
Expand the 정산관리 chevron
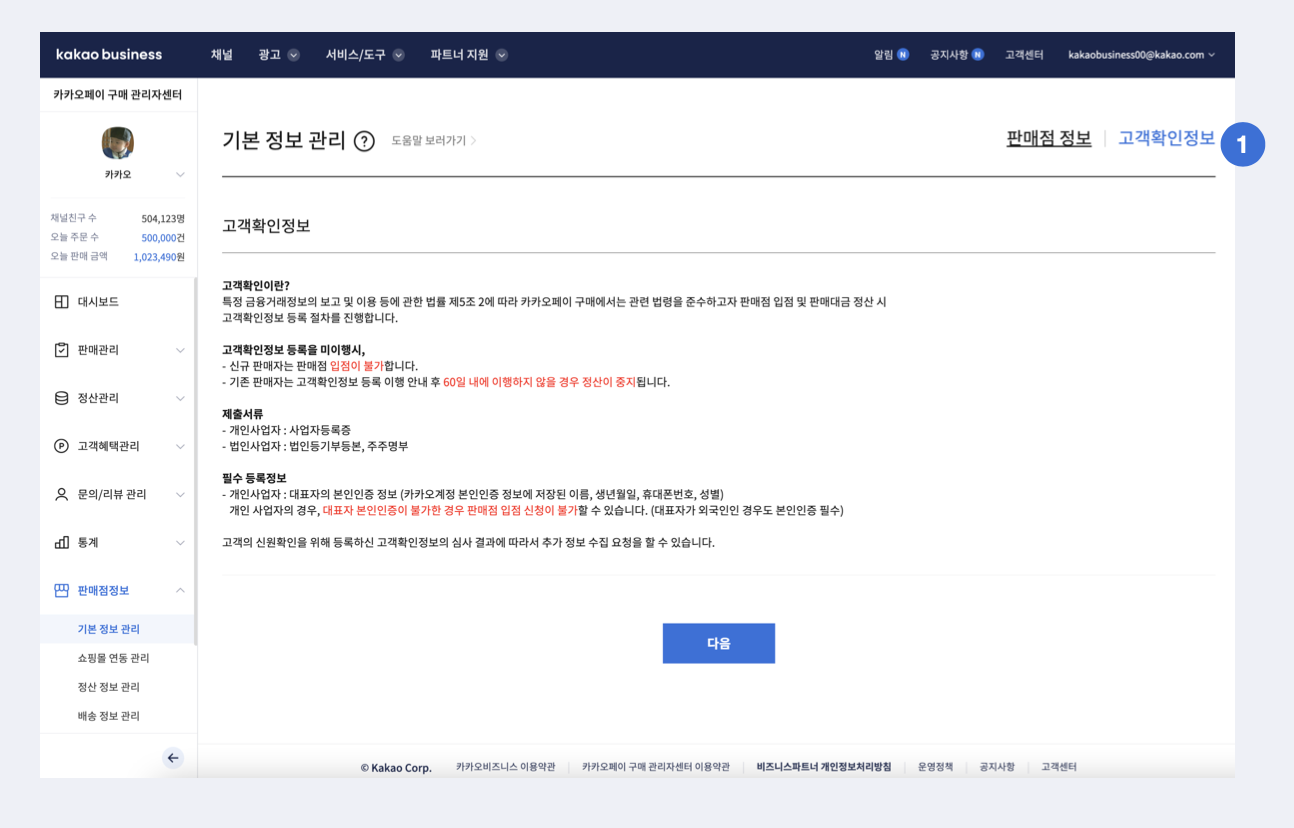click(180, 398)
